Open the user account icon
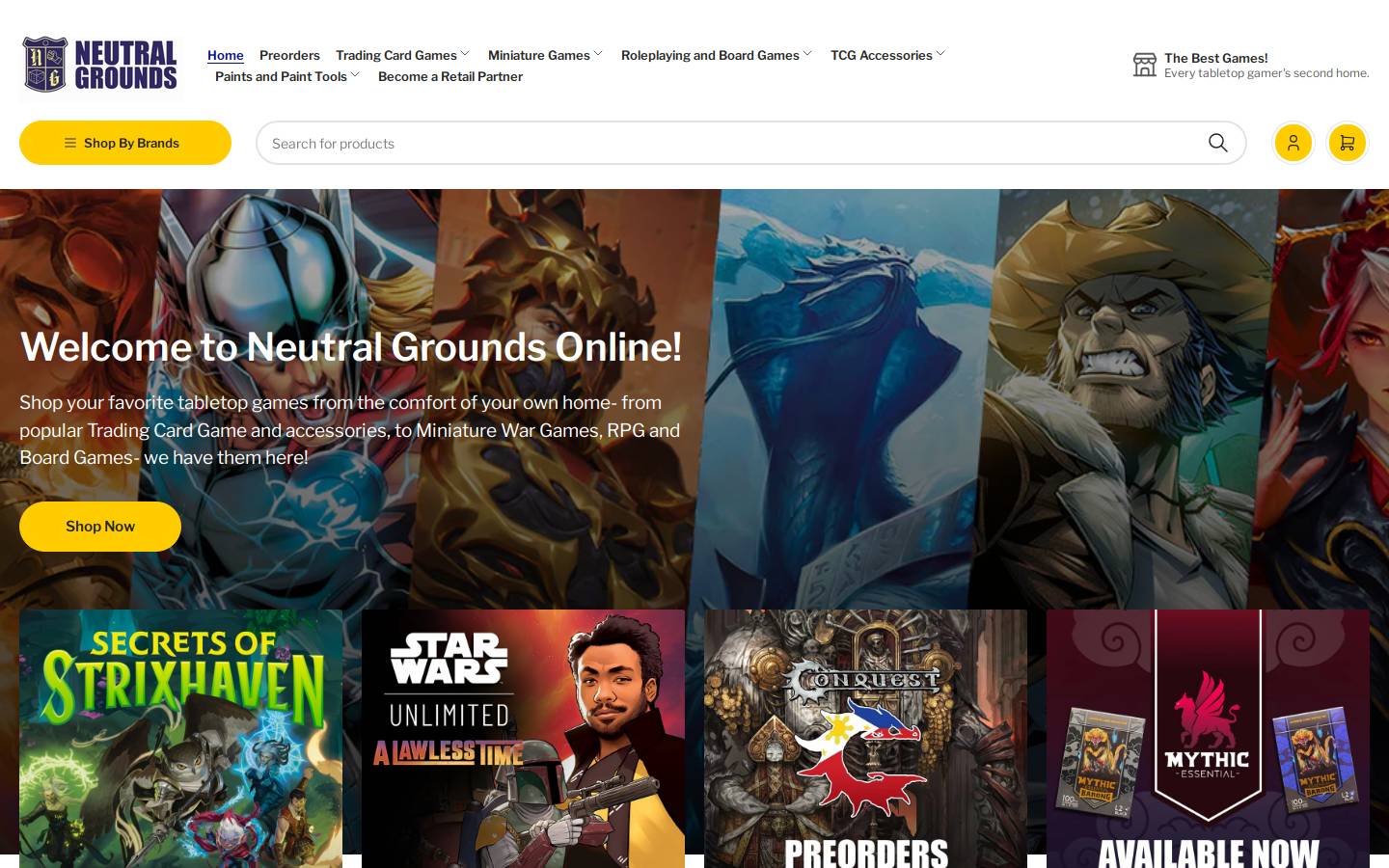Image resolution: width=1389 pixels, height=868 pixels. (x=1294, y=143)
